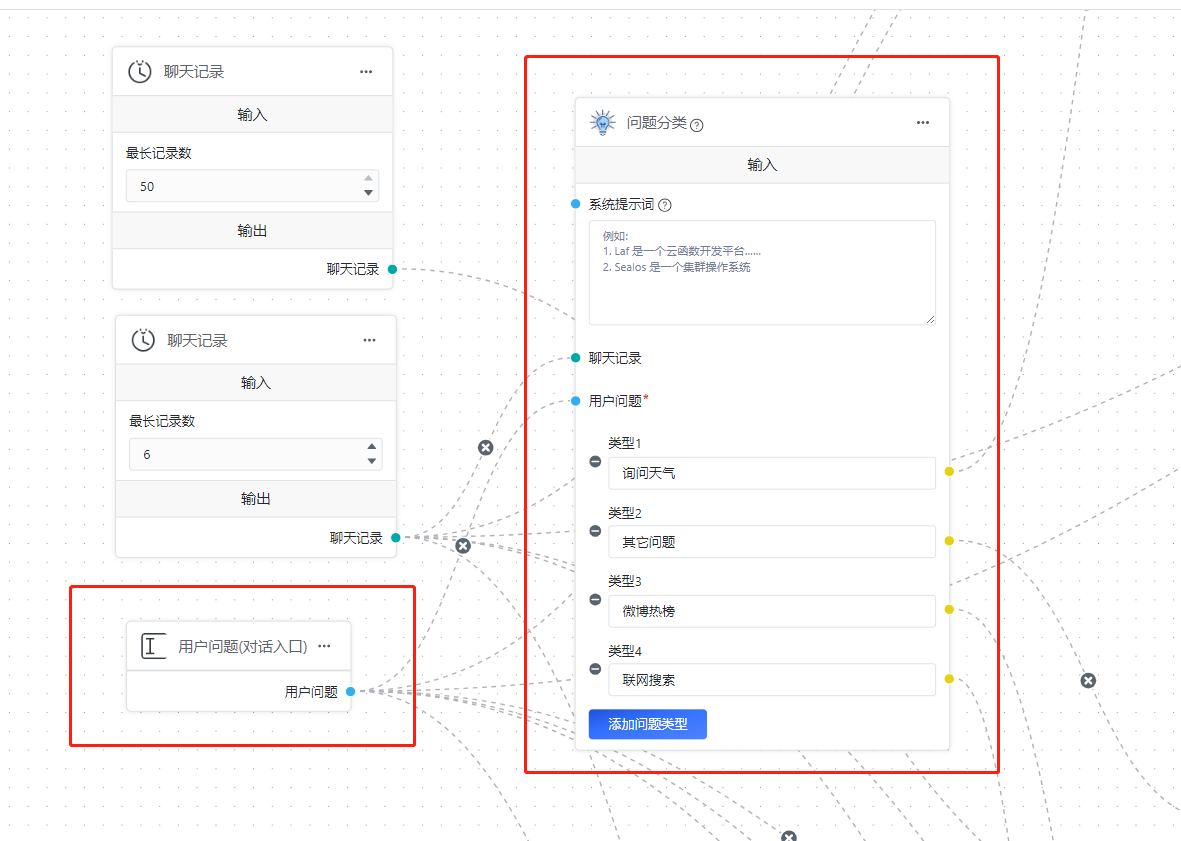Click the lightbulb icon of the 问题分类 node

(x=602, y=123)
